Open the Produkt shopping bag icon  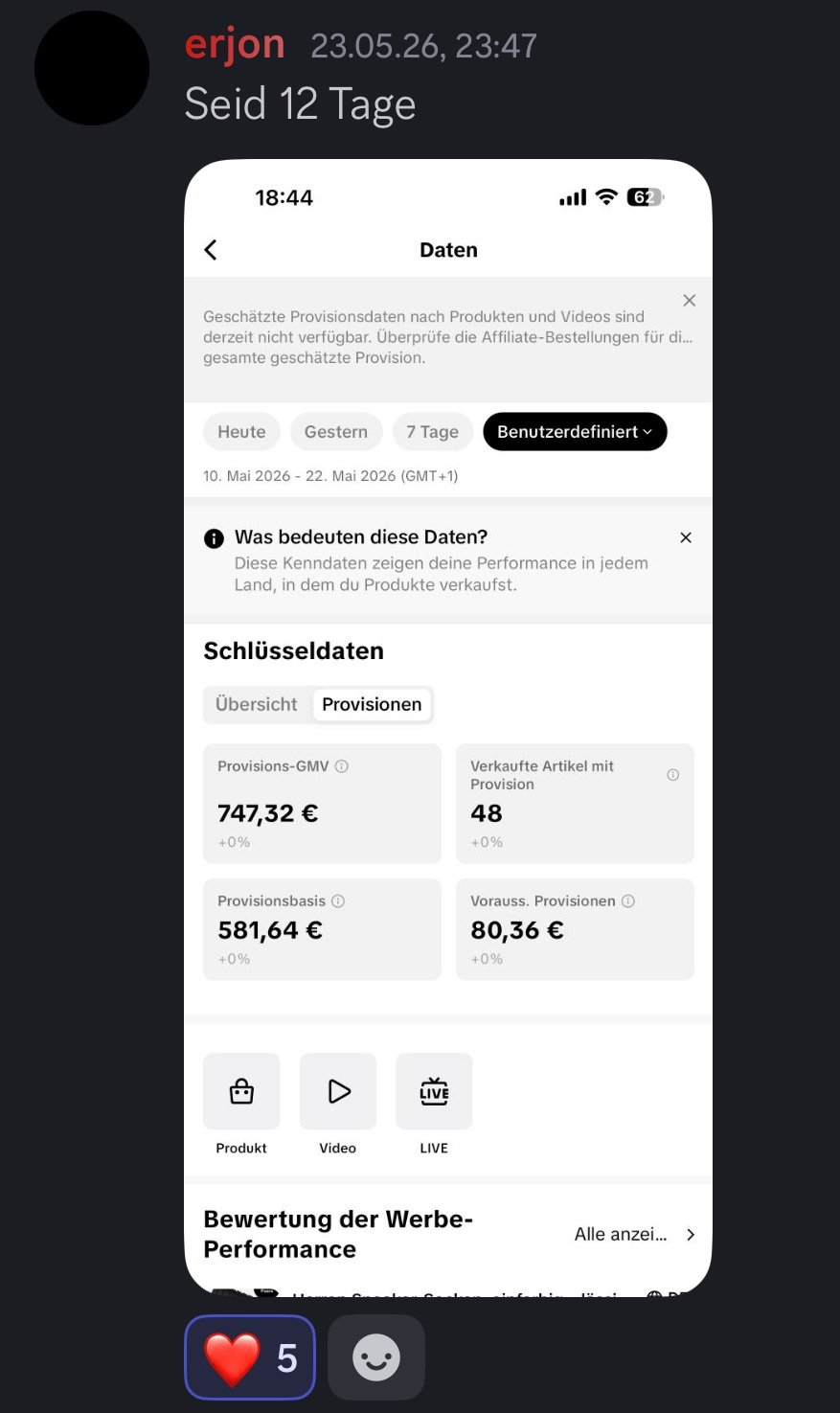(x=241, y=1091)
